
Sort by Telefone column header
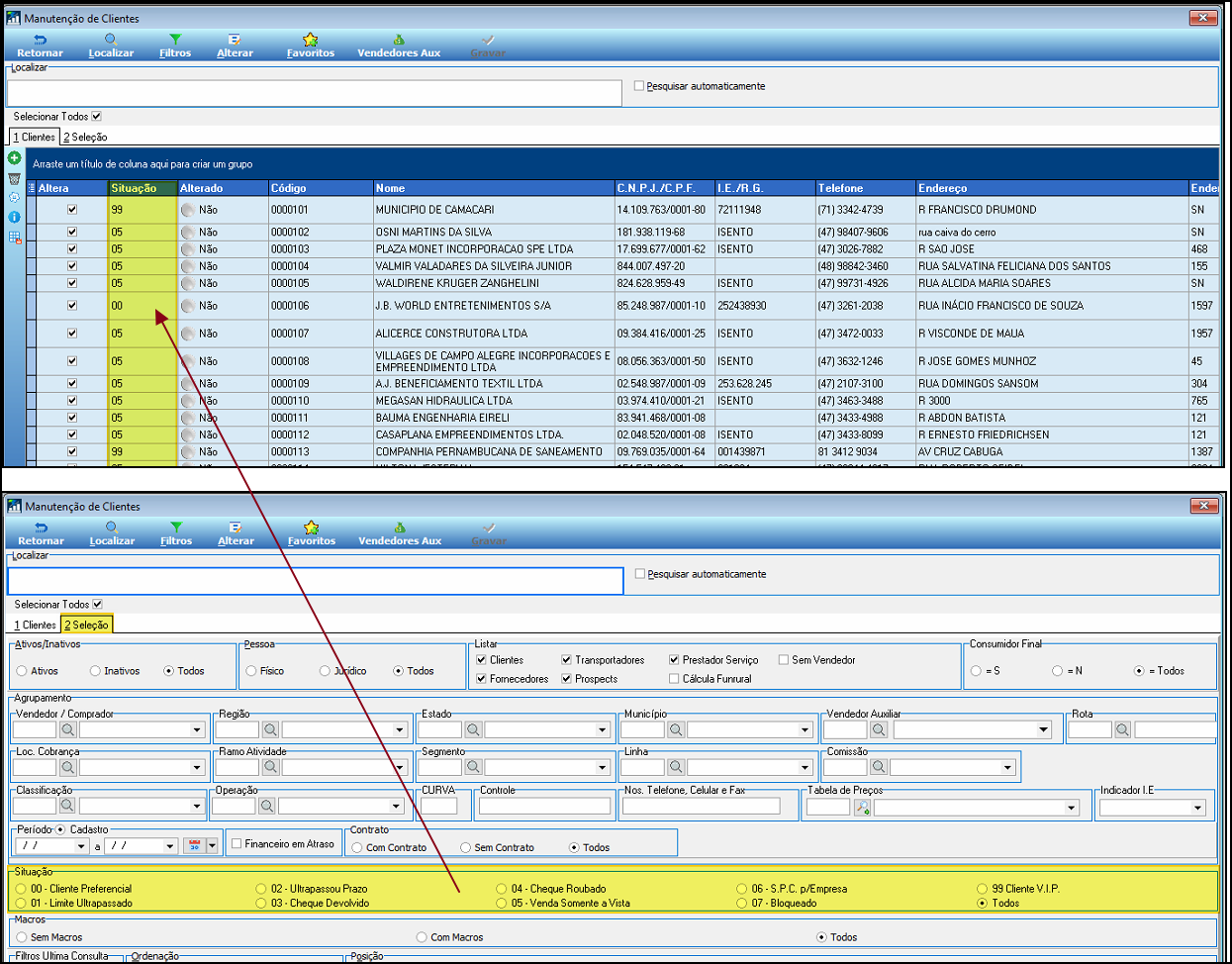tap(866, 188)
